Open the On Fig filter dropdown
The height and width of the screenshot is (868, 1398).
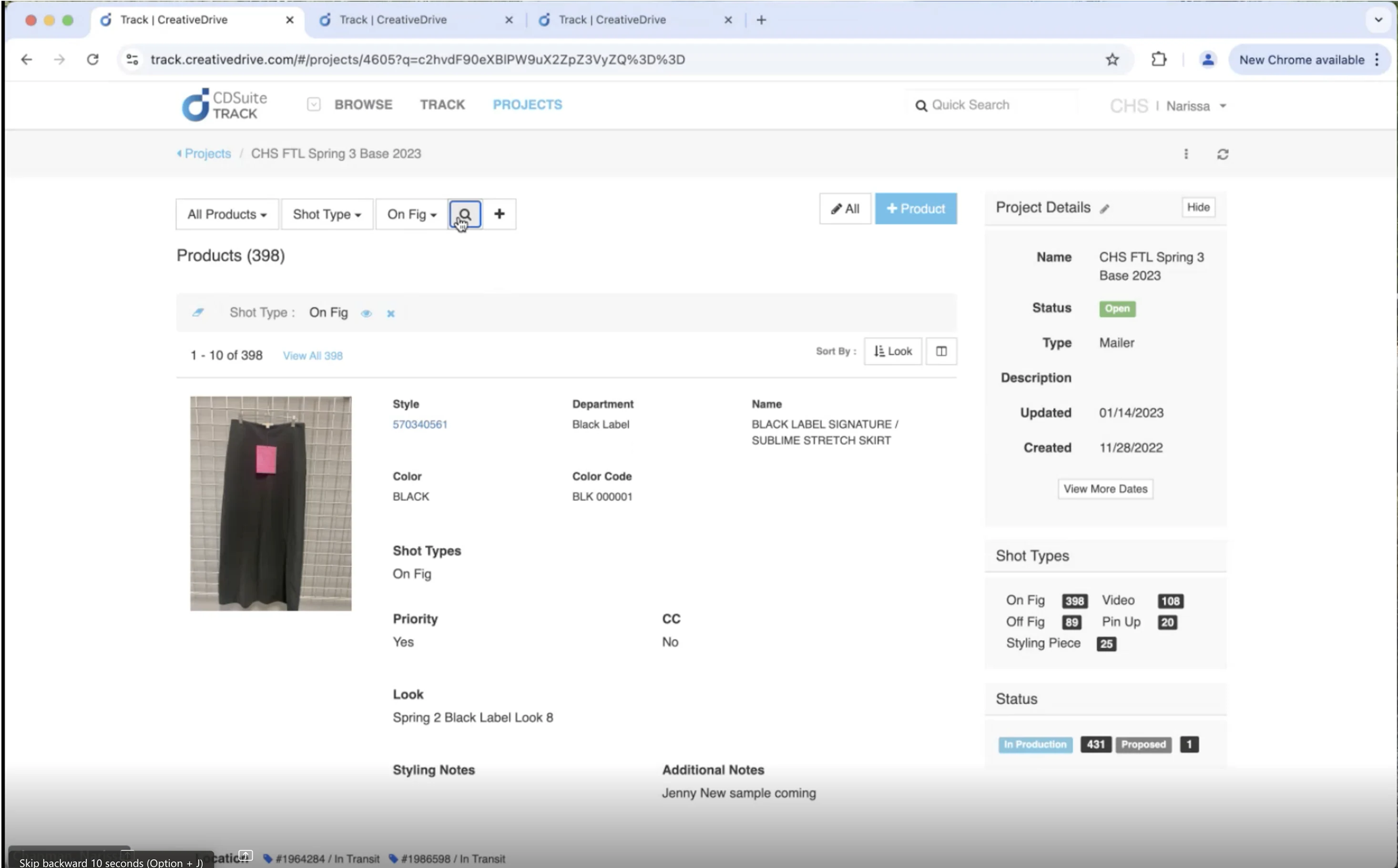point(412,214)
